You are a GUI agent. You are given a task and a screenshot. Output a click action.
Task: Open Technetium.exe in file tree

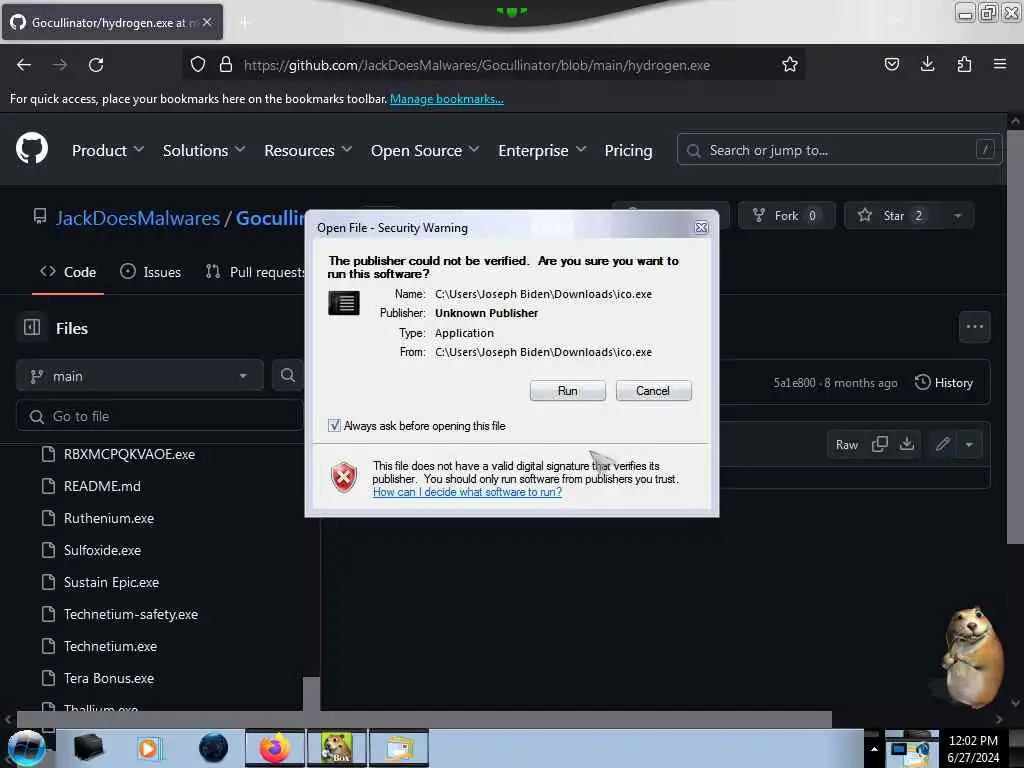(x=110, y=646)
